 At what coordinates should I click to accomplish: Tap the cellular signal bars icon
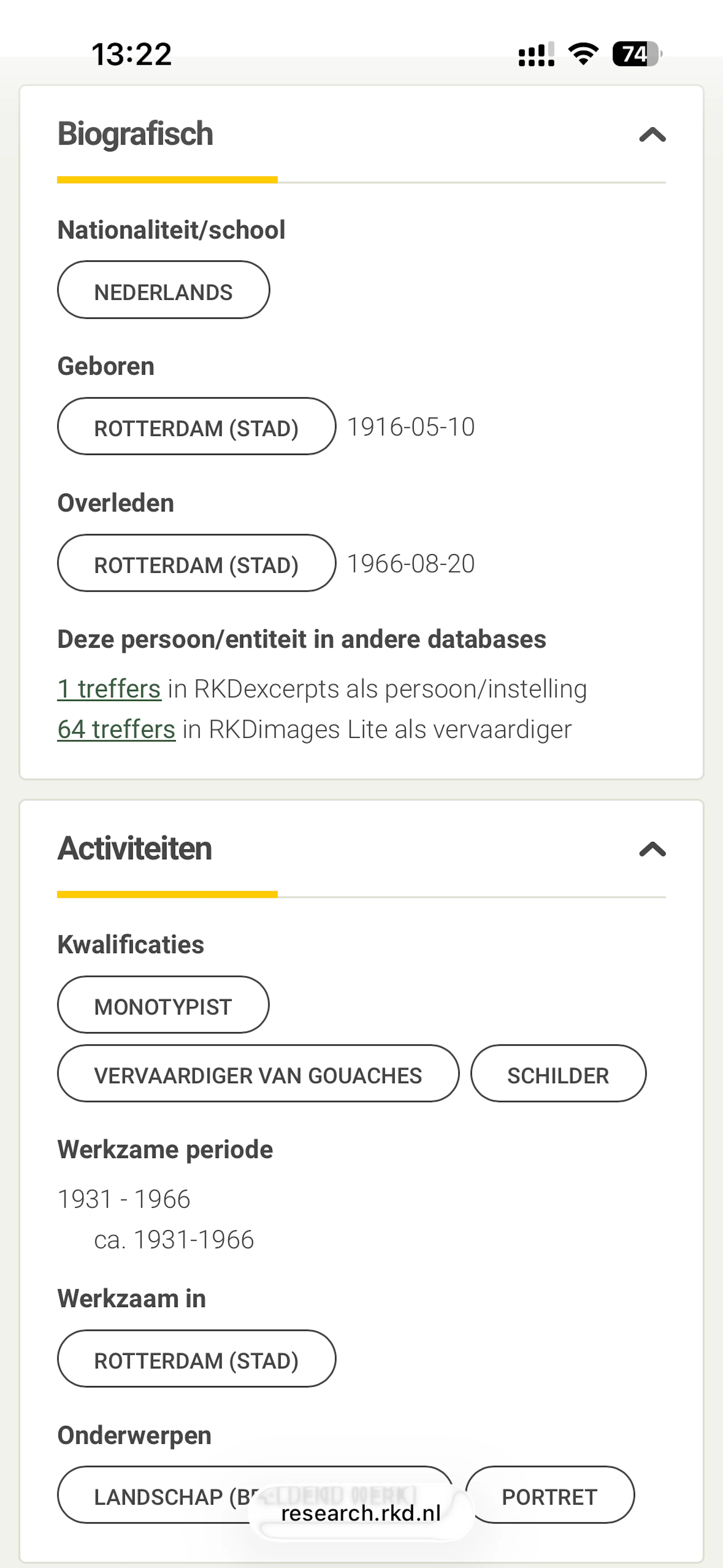(536, 55)
